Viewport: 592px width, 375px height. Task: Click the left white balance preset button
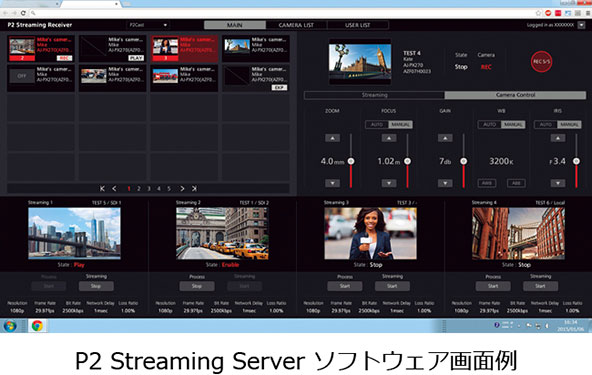[487, 183]
